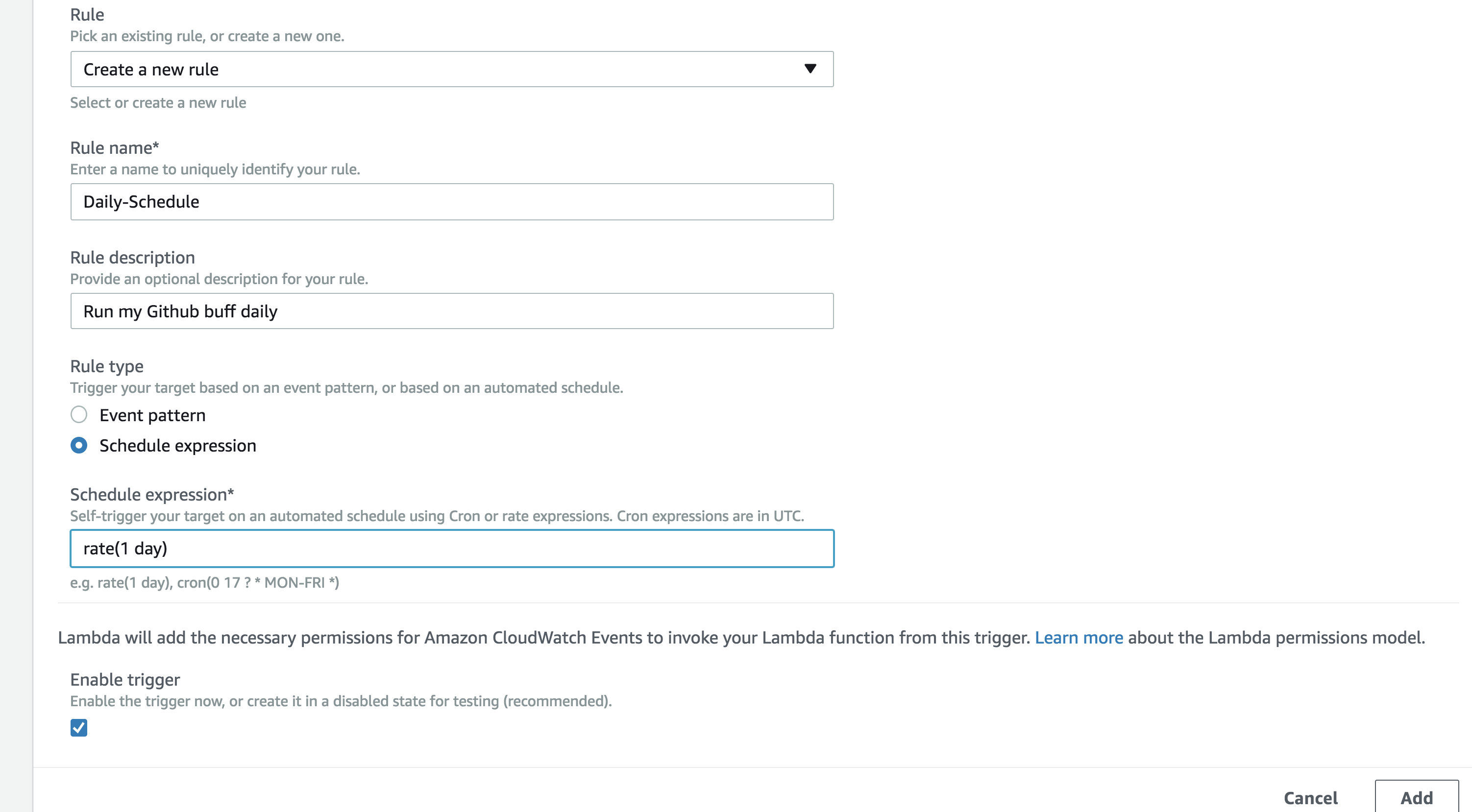Click the 'Rule description' field heading
1472x812 pixels.
click(x=132, y=258)
